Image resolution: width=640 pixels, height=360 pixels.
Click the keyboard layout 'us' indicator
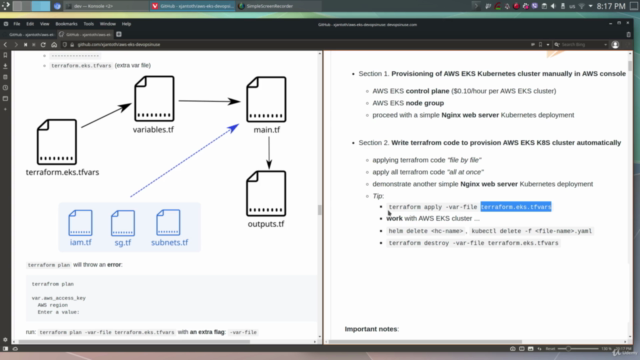coord(572,6)
